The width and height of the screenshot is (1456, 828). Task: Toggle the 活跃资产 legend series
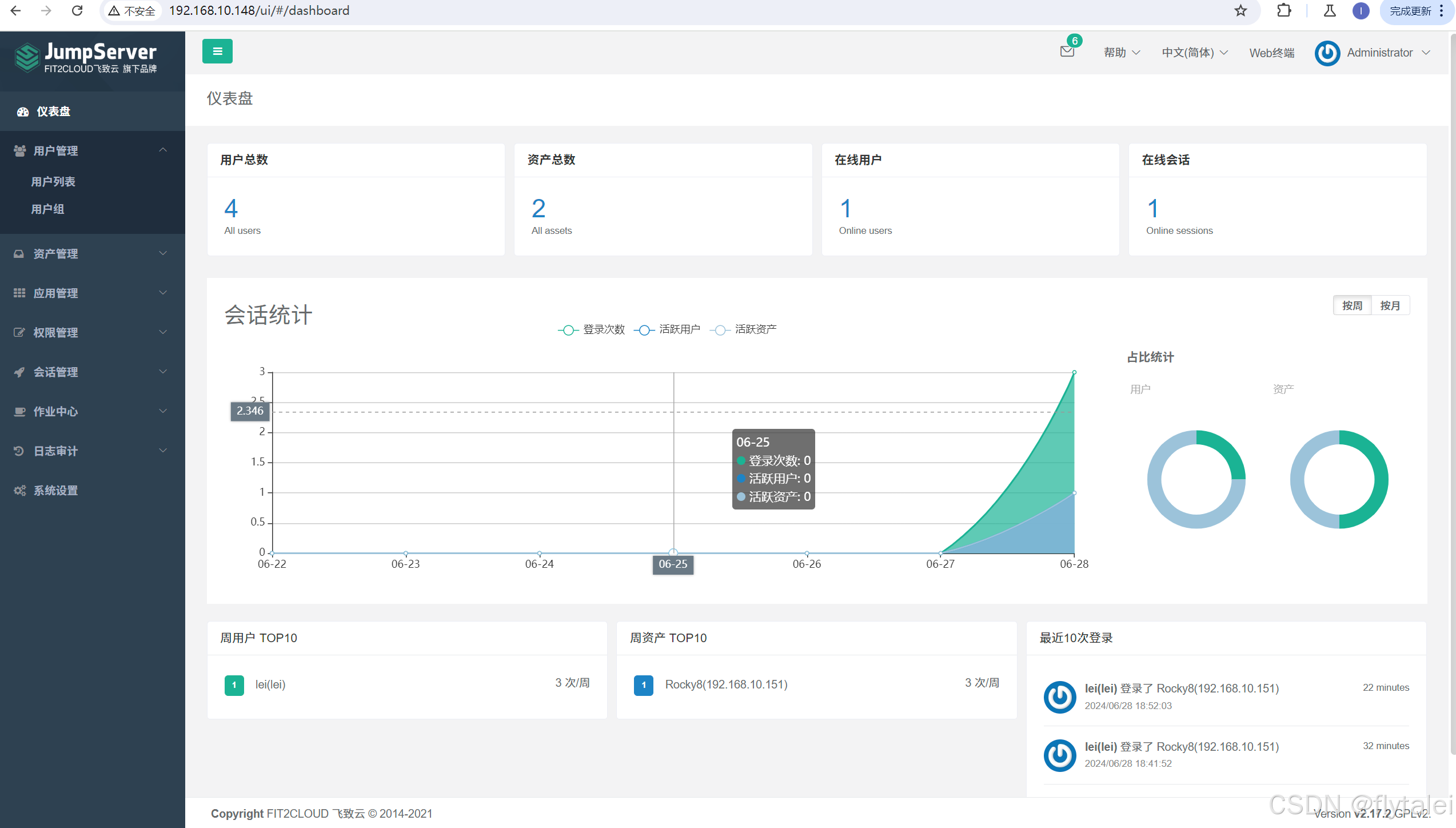pyautogui.click(x=743, y=329)
